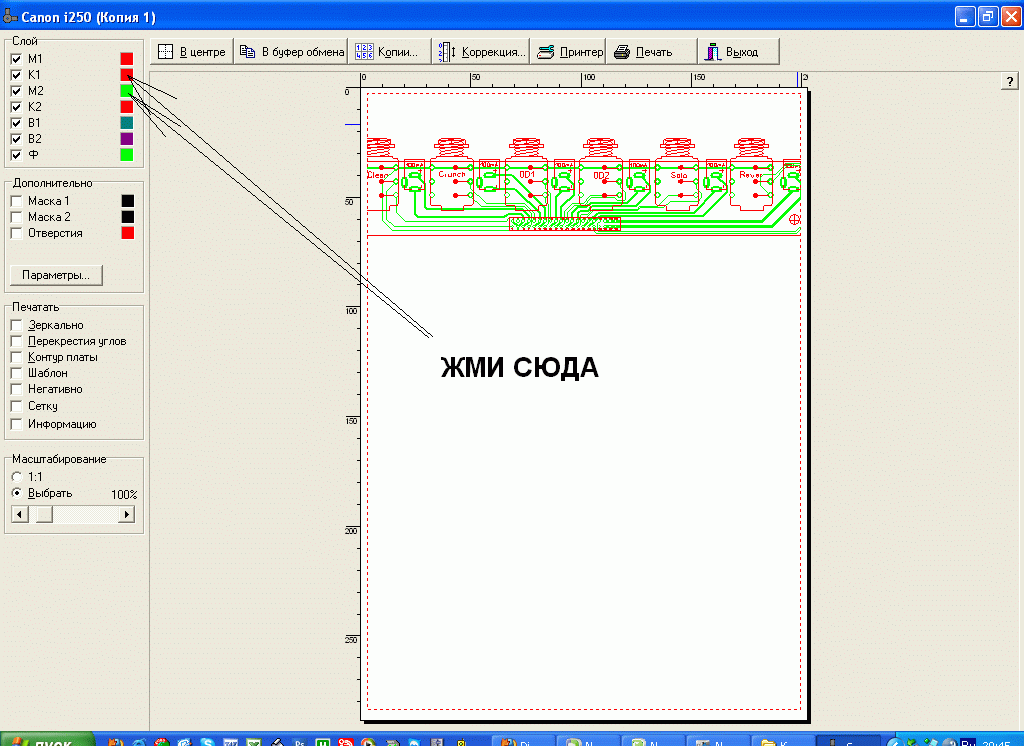
Task: Click the Crunch label on the board preview
Action: [x=452, y=174]
